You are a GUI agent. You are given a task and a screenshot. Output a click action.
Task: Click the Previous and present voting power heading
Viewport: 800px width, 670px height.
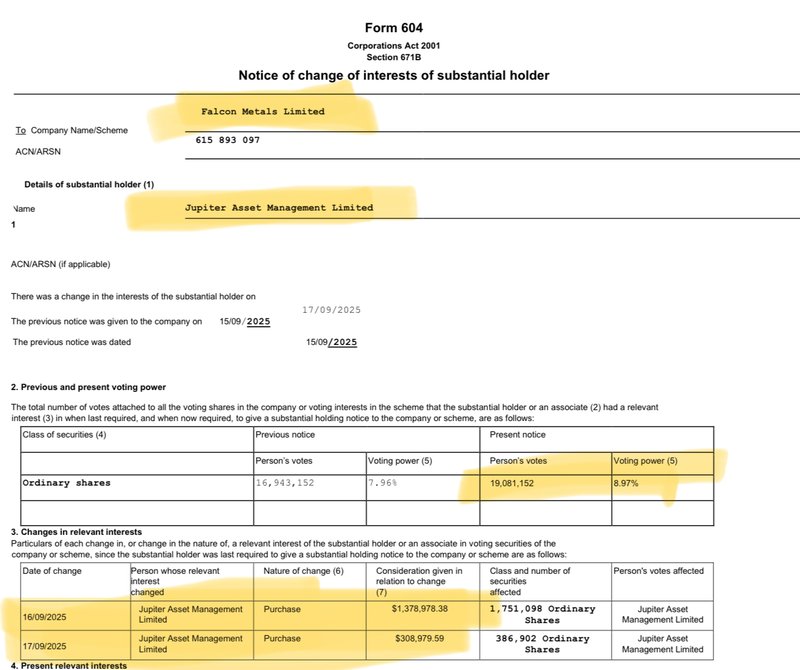point(88,387)
